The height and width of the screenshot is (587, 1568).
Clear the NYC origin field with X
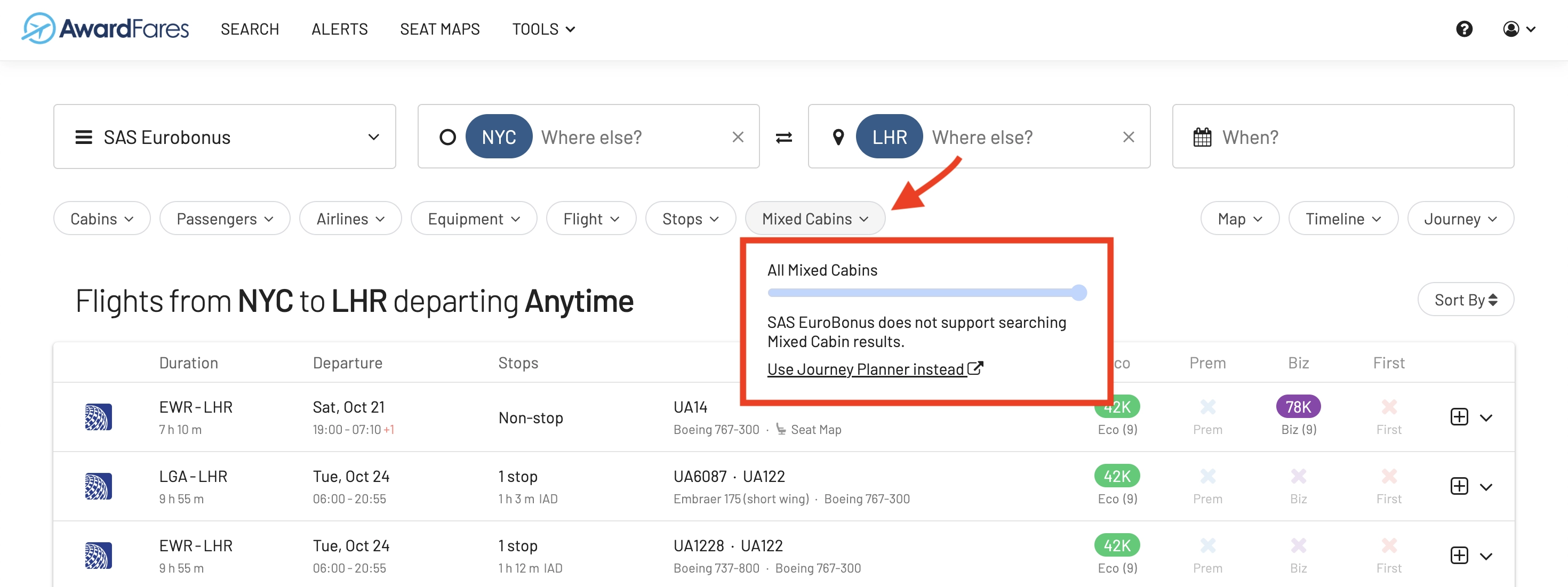click(x=738, y=137)
